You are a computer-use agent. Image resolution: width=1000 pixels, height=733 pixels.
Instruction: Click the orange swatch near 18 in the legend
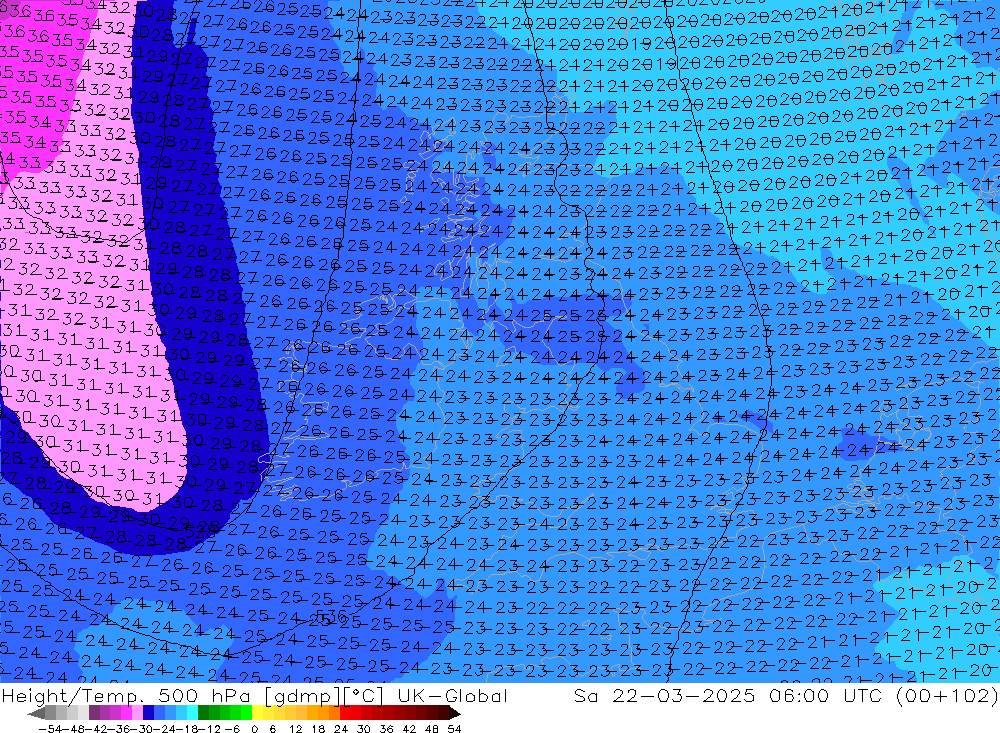point(322,713)
